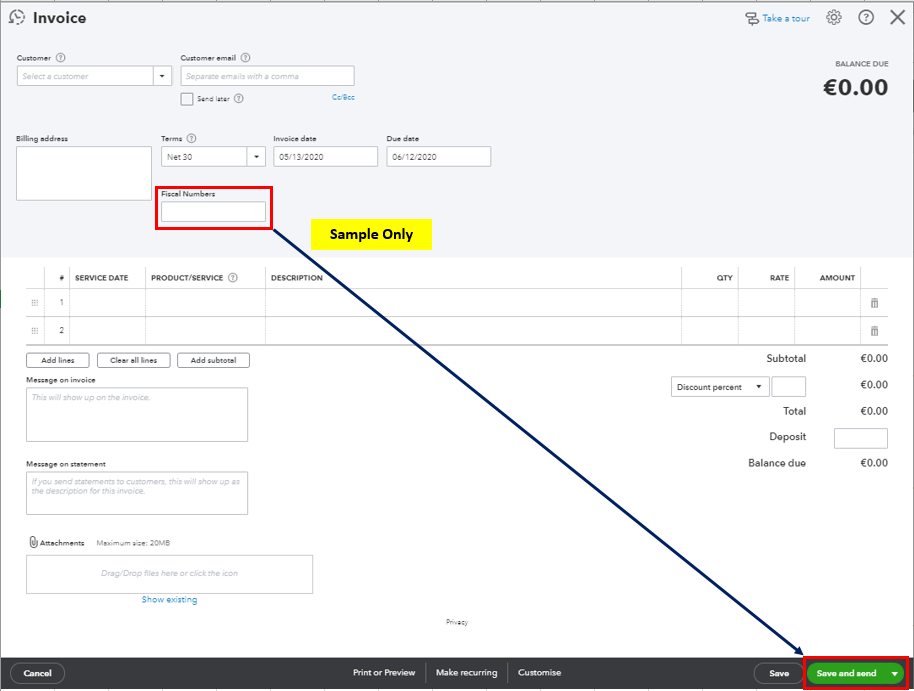Click the Amount cell in line 1
This screenshot has width=914, height=691.
[828, 303]
